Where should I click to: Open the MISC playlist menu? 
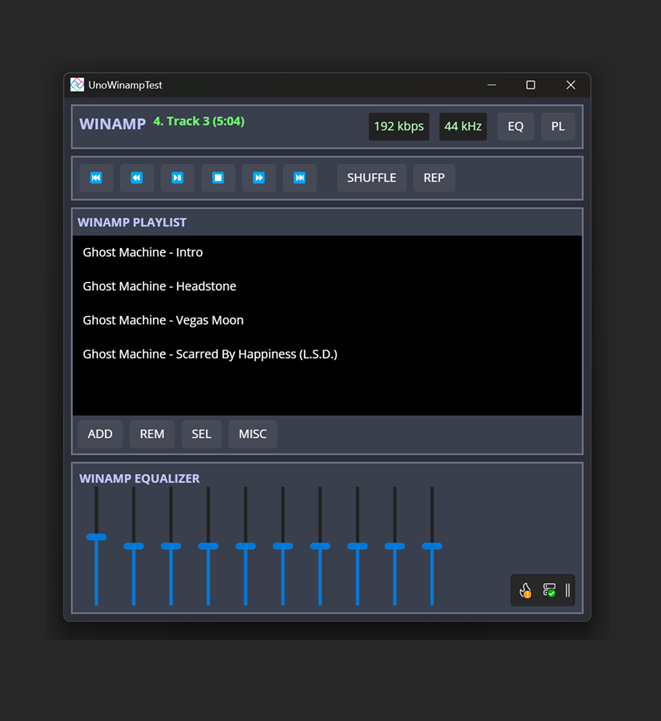coord(253,434)
